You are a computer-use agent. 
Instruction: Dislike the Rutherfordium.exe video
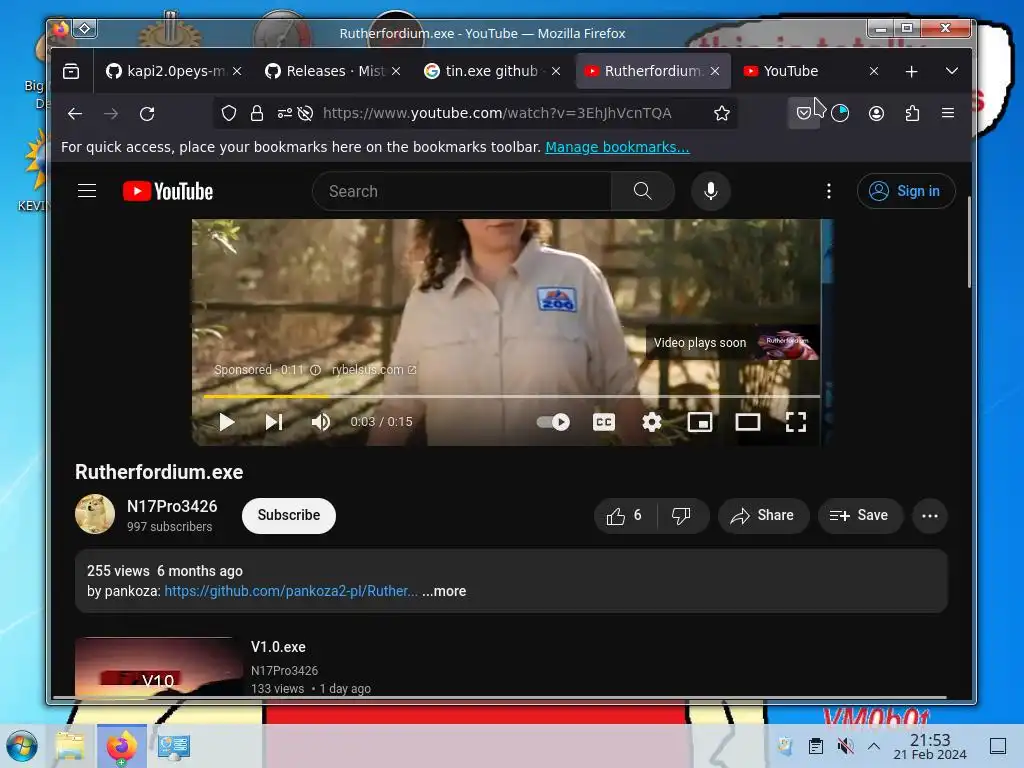[x=681, y=516]
